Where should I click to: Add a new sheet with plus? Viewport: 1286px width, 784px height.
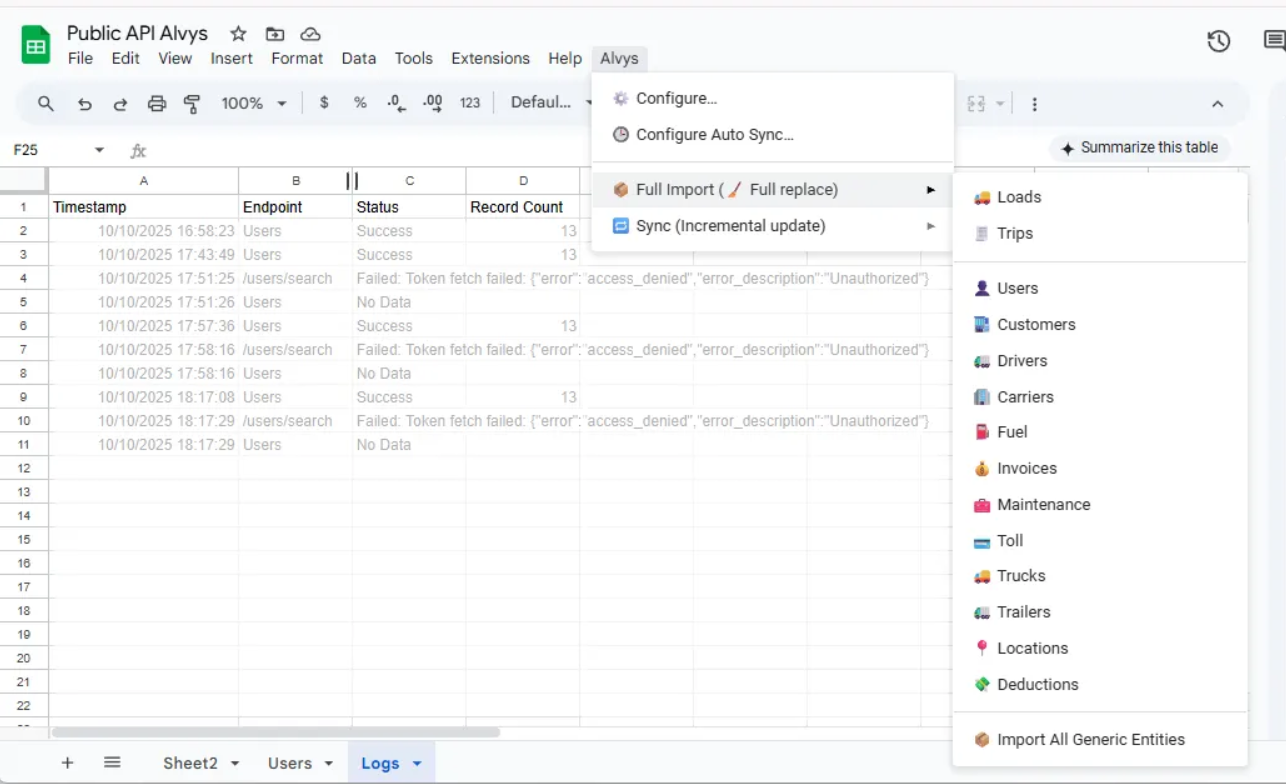click(67, 763)
